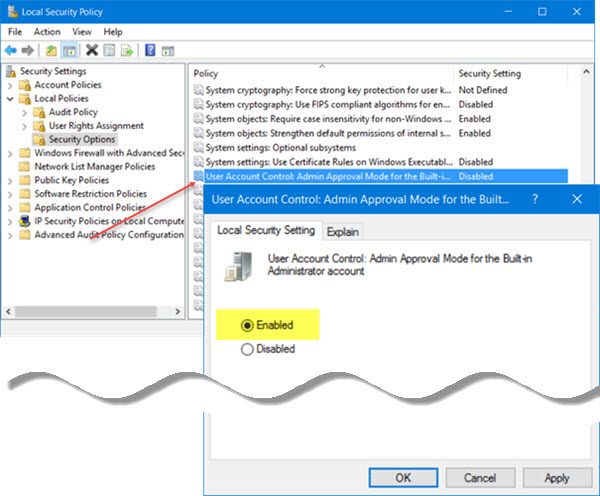The image size is (600, 496).
Task: Click the Export List toolbar icon
Action: pyautogui.click(x=127, y=50)
